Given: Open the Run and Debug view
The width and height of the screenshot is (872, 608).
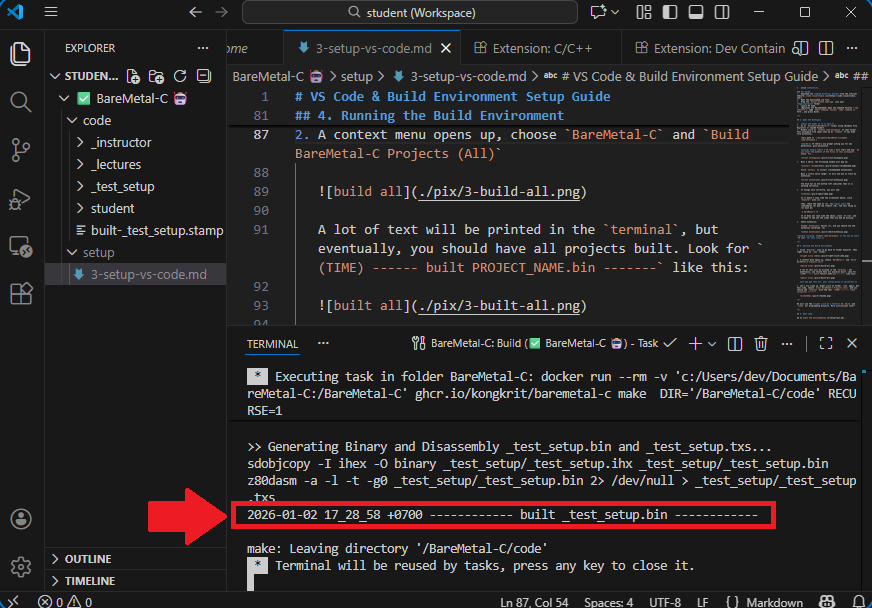Looking at the screenshot, I should 20,198.
